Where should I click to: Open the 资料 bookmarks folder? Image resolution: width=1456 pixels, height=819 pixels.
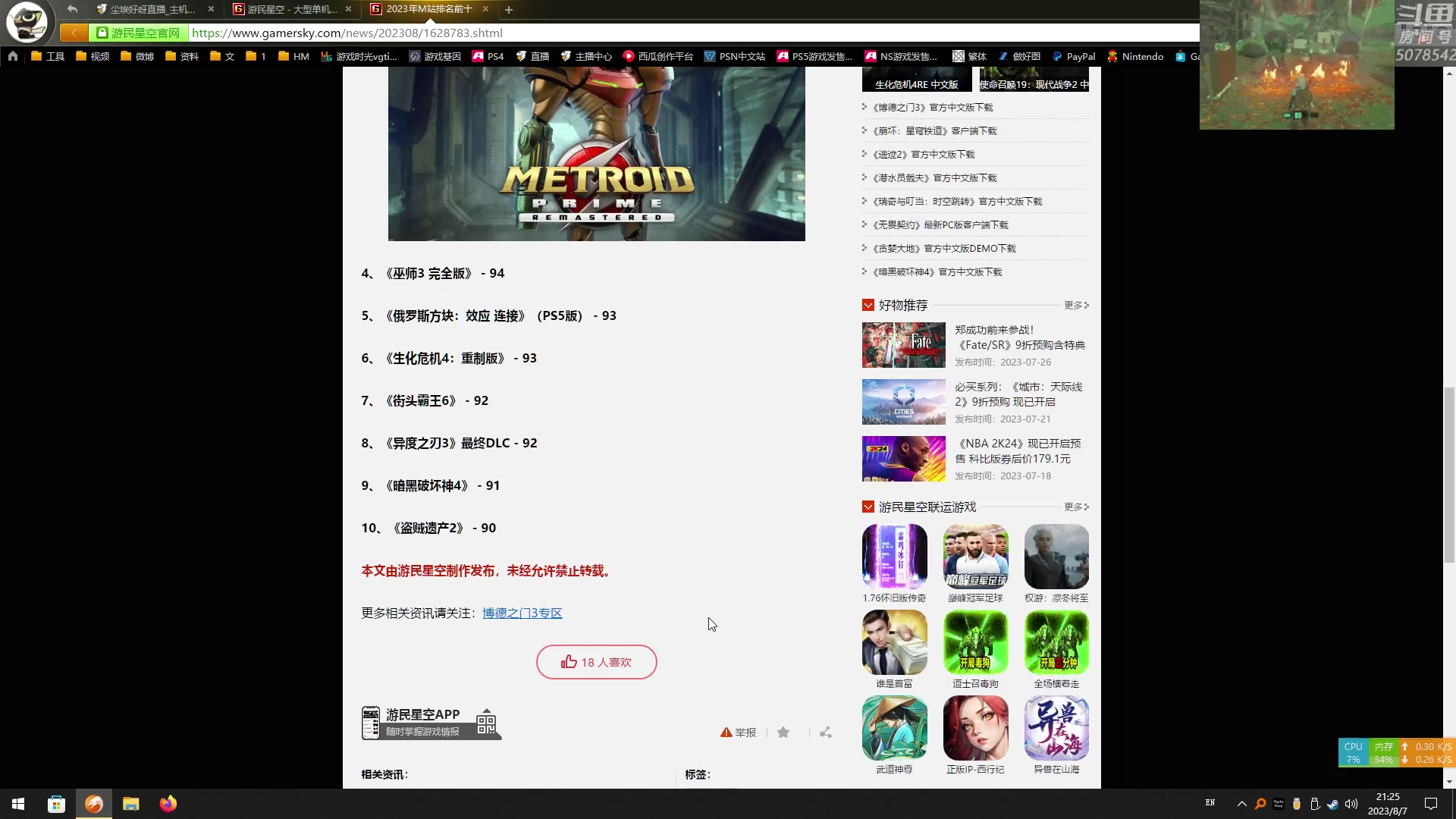182,56
